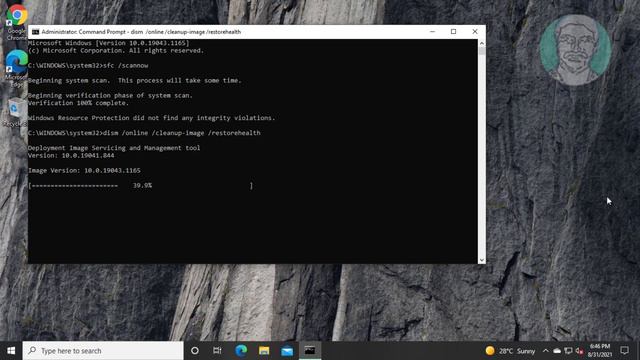
Task: Select the Recycle Bin desktop icon
Action: coord(16,112)
